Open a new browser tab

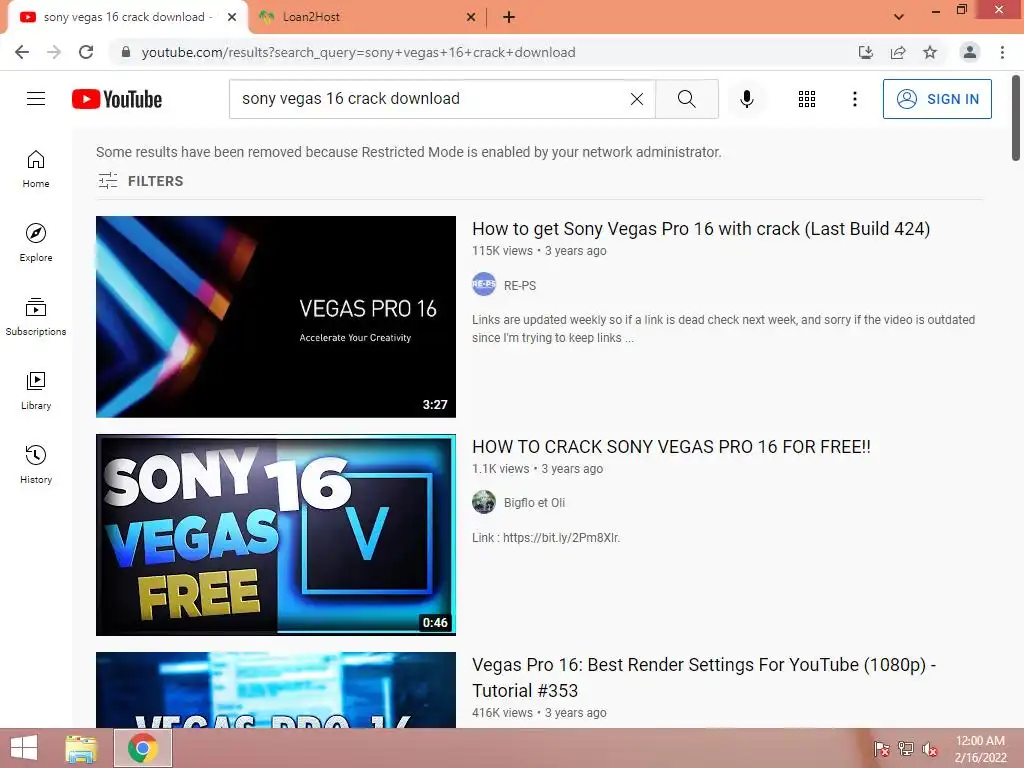(509, 17)
